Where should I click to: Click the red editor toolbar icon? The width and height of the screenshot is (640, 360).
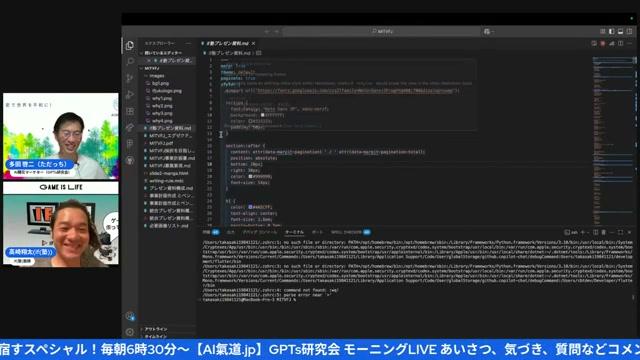click(602, 43)
